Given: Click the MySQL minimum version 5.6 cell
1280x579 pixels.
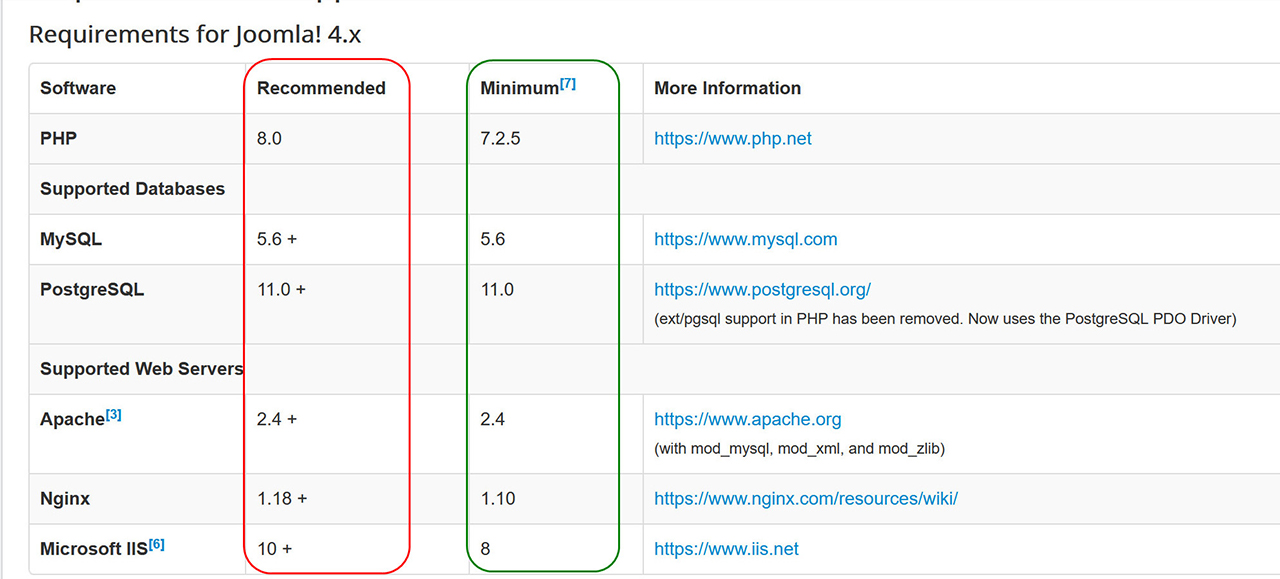Looking at the screenshot, I should coord(491,239).
